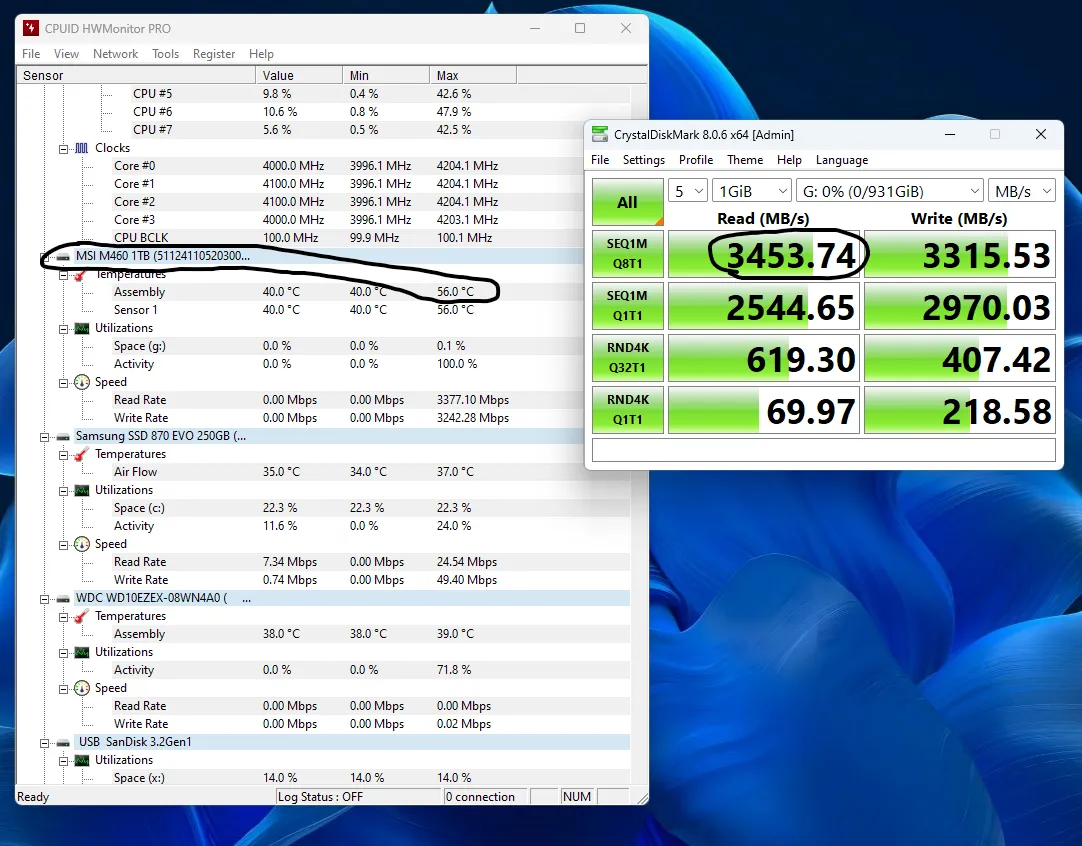Image resolution: width=1082 pixels, height=846 pixels.
Task: Open the G: drive selection dropdown
Action: [889, 191]
